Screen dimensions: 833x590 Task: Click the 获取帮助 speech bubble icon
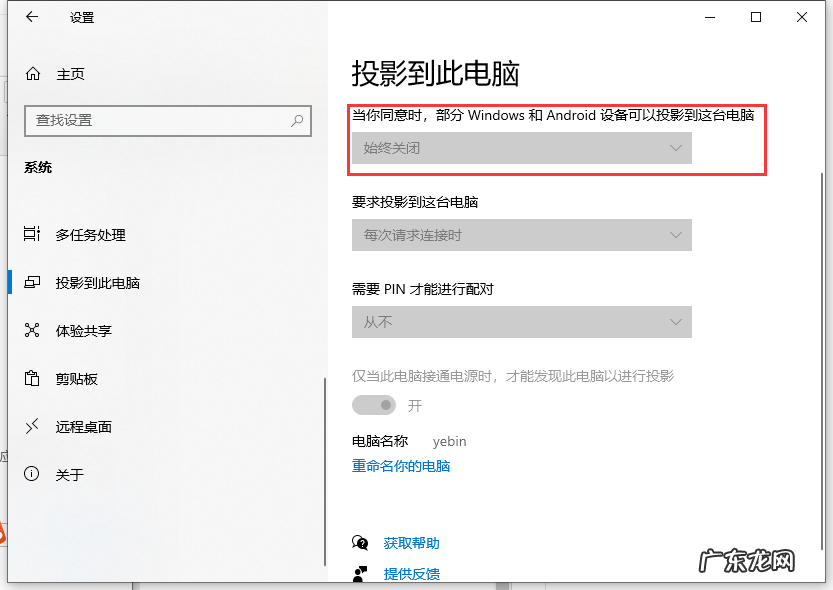(x=361, y=544)
